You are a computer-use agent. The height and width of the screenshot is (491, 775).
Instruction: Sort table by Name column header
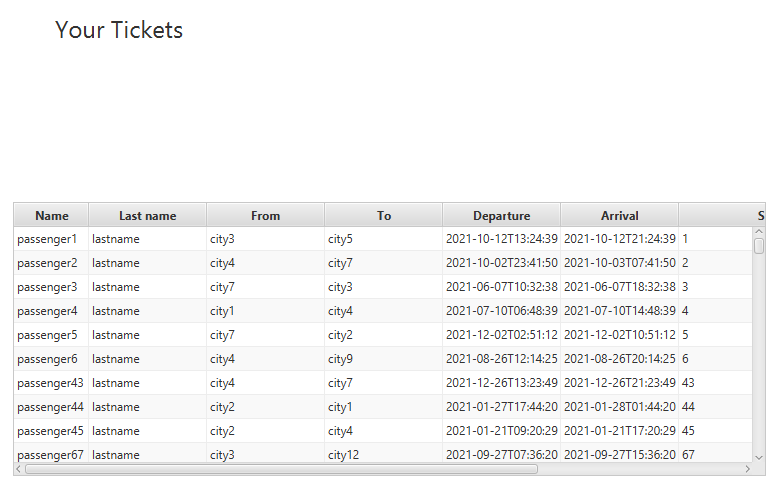51,215
